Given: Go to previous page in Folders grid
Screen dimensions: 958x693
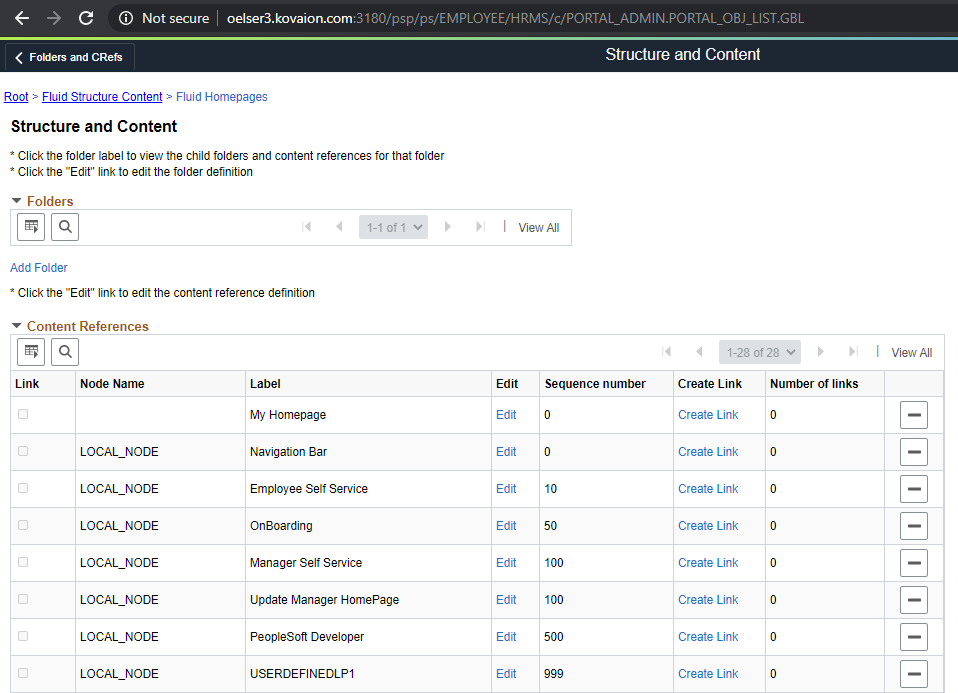Looking at the screenshot, I should pyautogui.click(x=339, y=227).
